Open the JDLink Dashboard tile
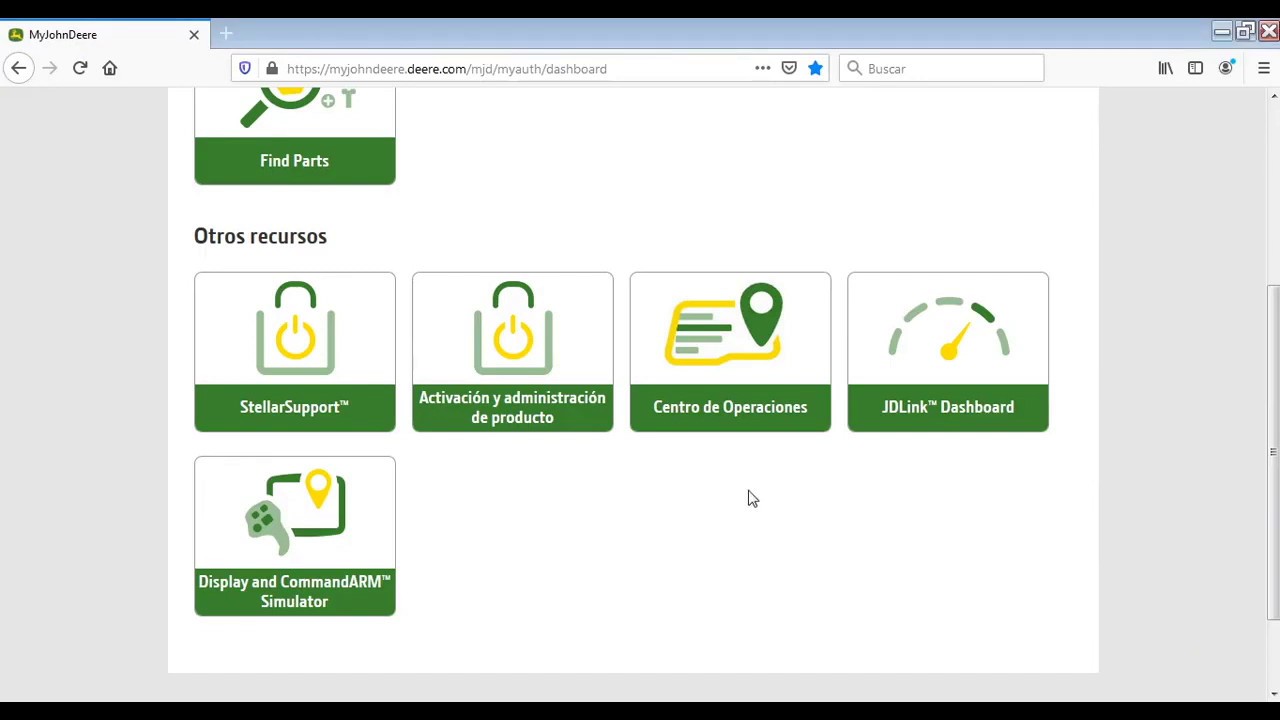The width and height of the screenshot is (1280, 720). pyautogui.click(x=948, y=352)
